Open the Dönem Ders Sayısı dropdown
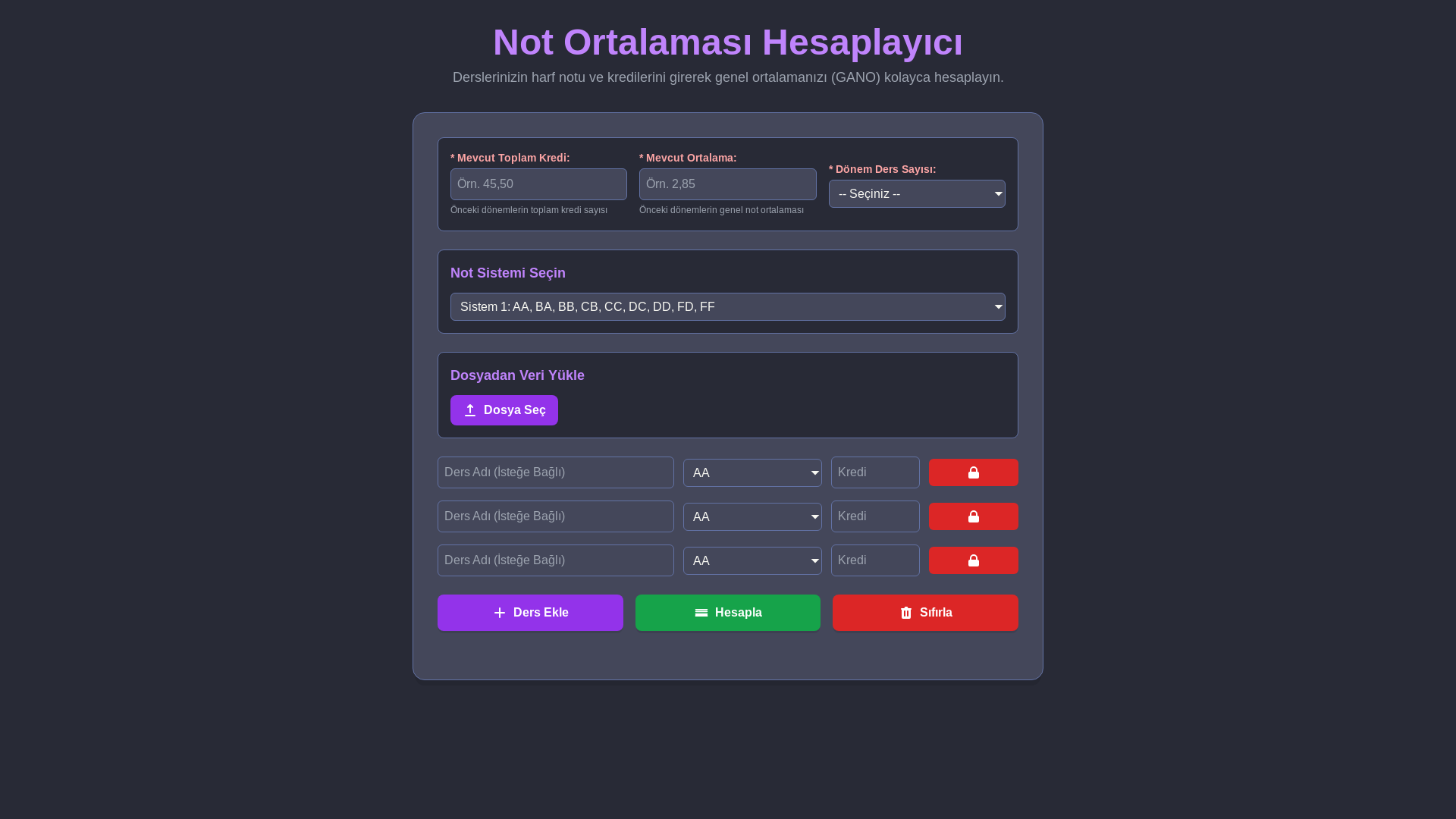This screenshot has height=819, width=1456. point(917,194)
